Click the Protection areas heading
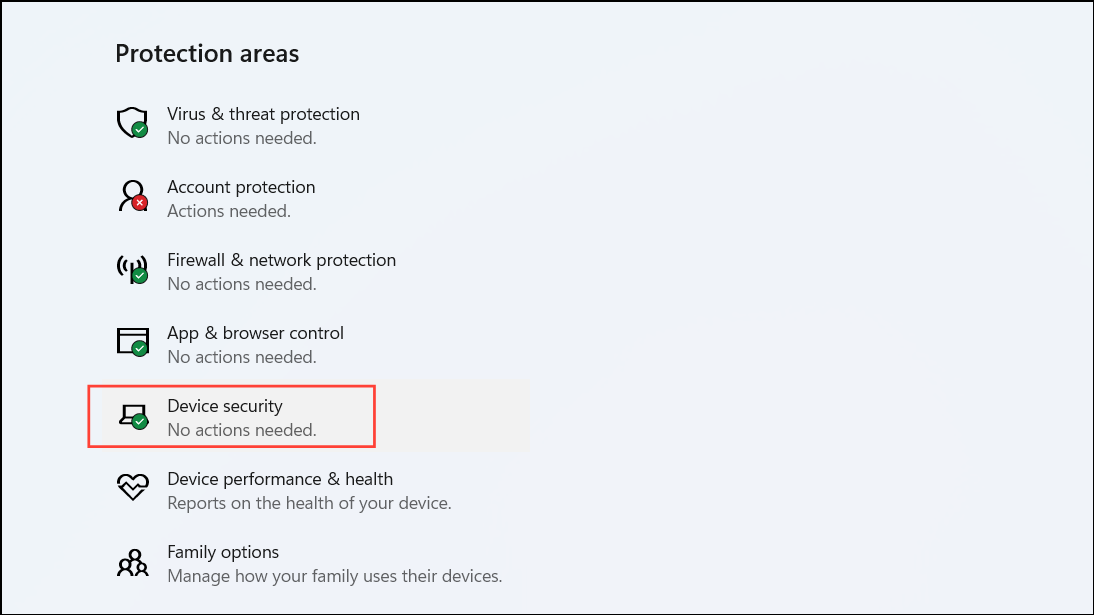 [x=207, y=53]
